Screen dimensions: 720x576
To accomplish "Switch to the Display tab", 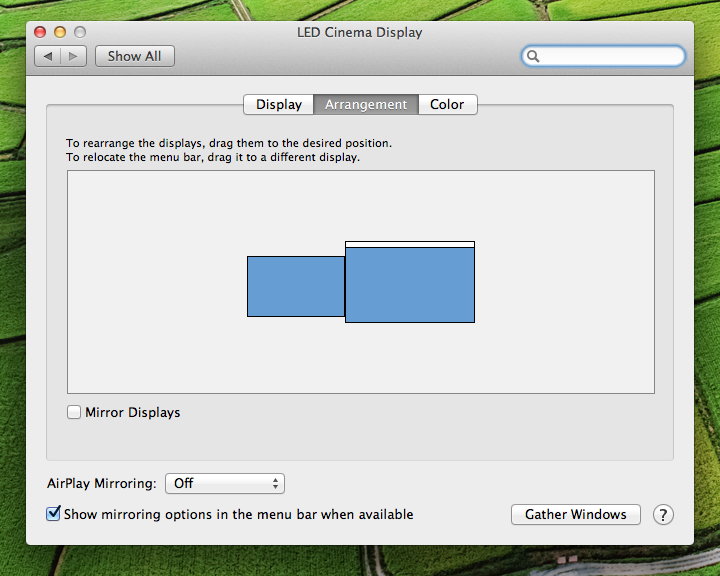I will click(x=278, y=104).
